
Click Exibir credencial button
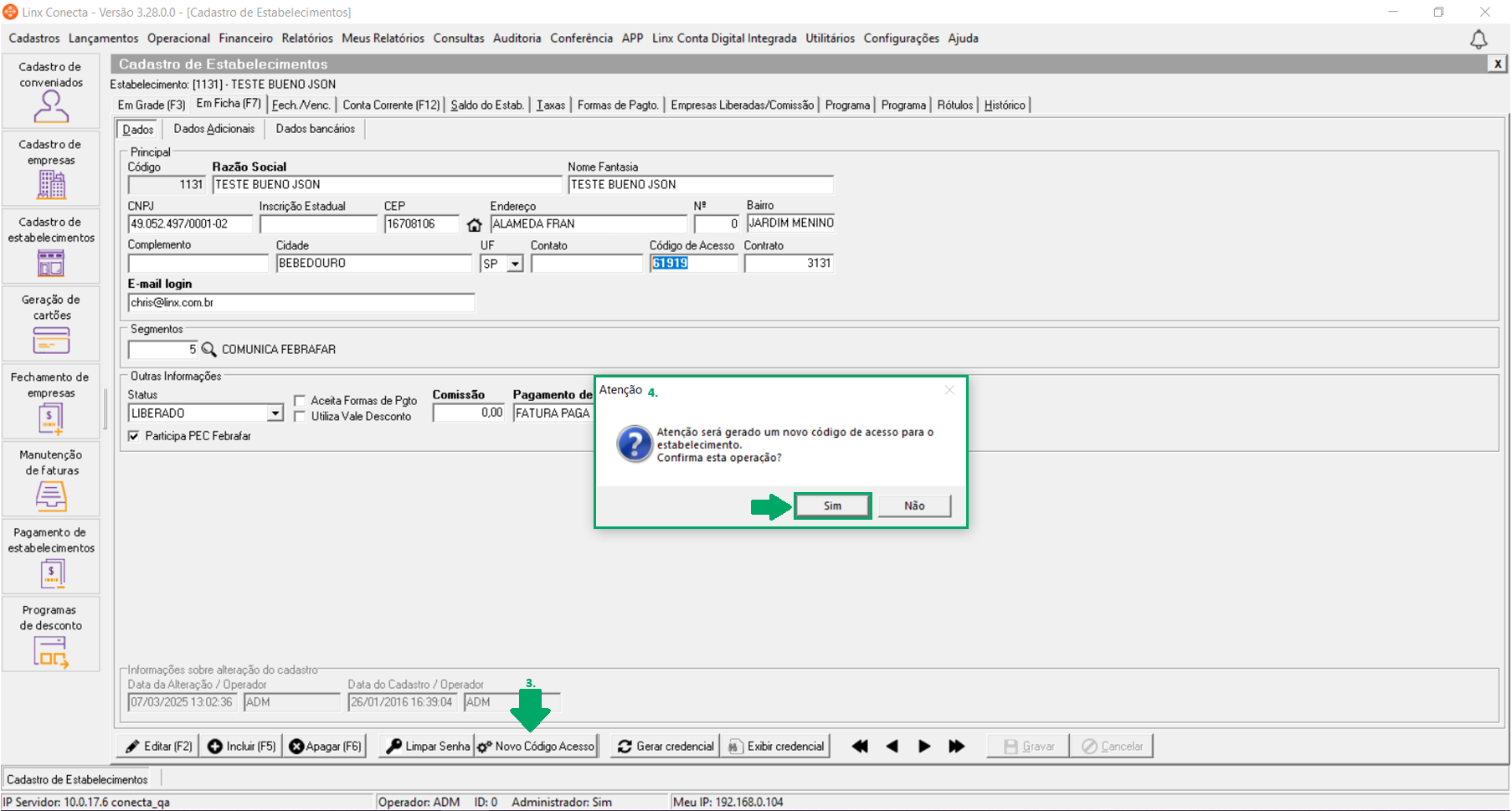coord(776,747)
